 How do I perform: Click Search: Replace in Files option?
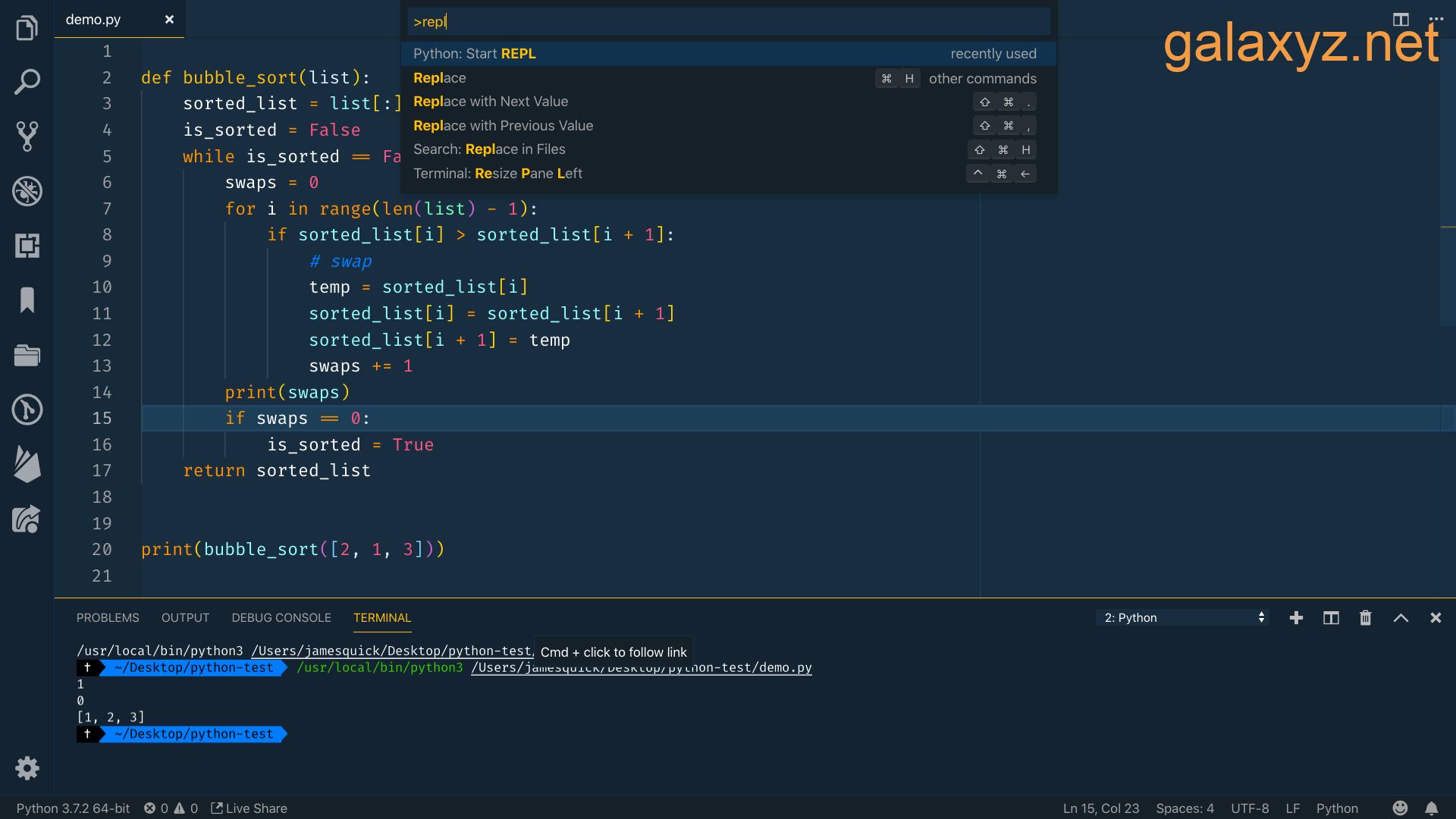click(489, 149)
